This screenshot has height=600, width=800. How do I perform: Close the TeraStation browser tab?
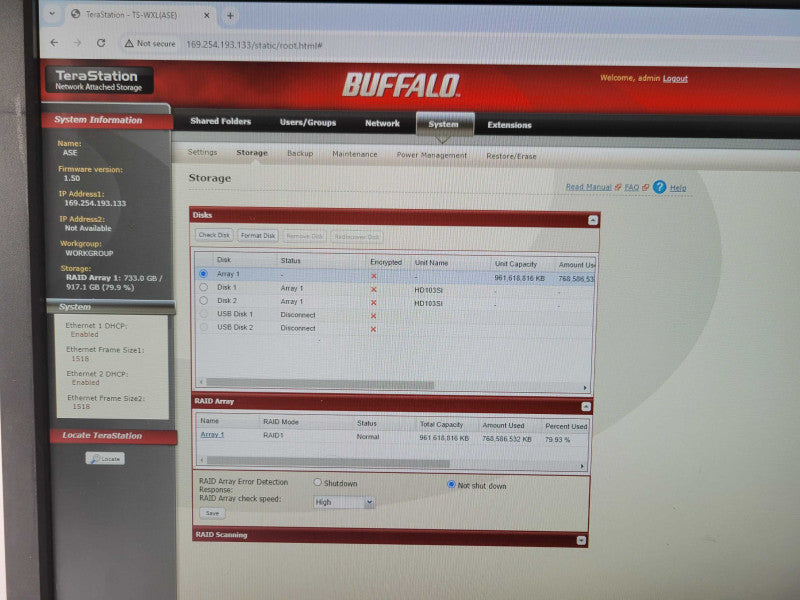[x=207, y=15]
